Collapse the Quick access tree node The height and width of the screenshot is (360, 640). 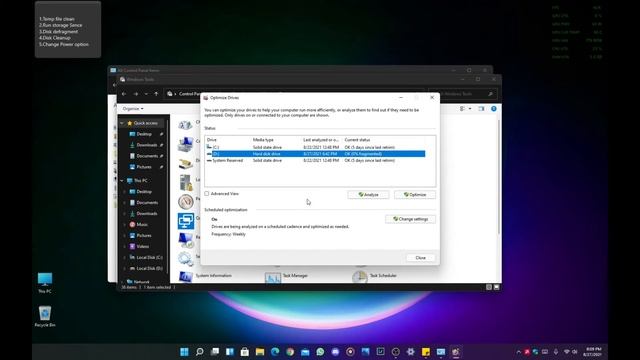122,123
